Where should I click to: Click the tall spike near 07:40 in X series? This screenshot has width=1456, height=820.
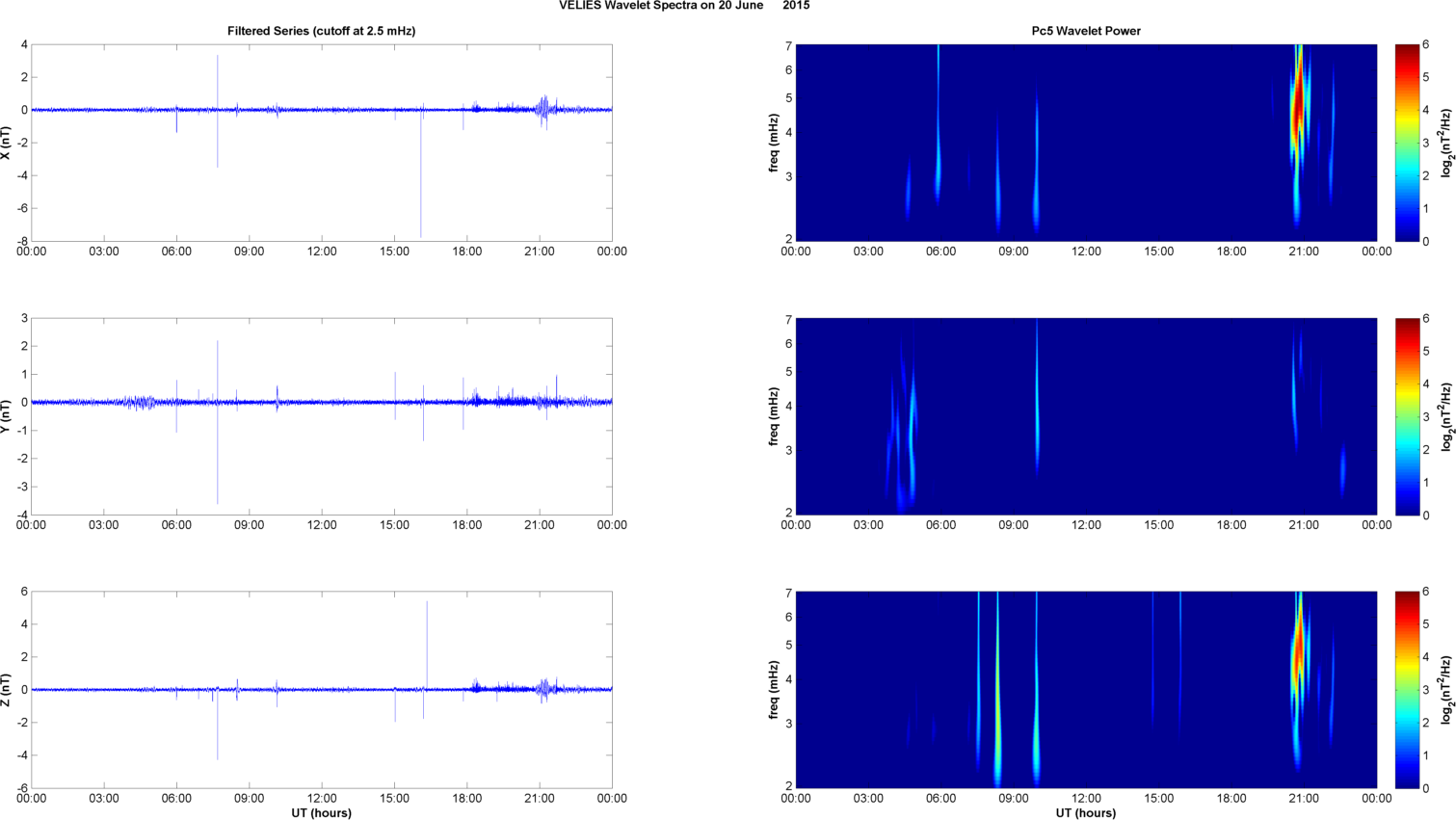pos(218,111)
